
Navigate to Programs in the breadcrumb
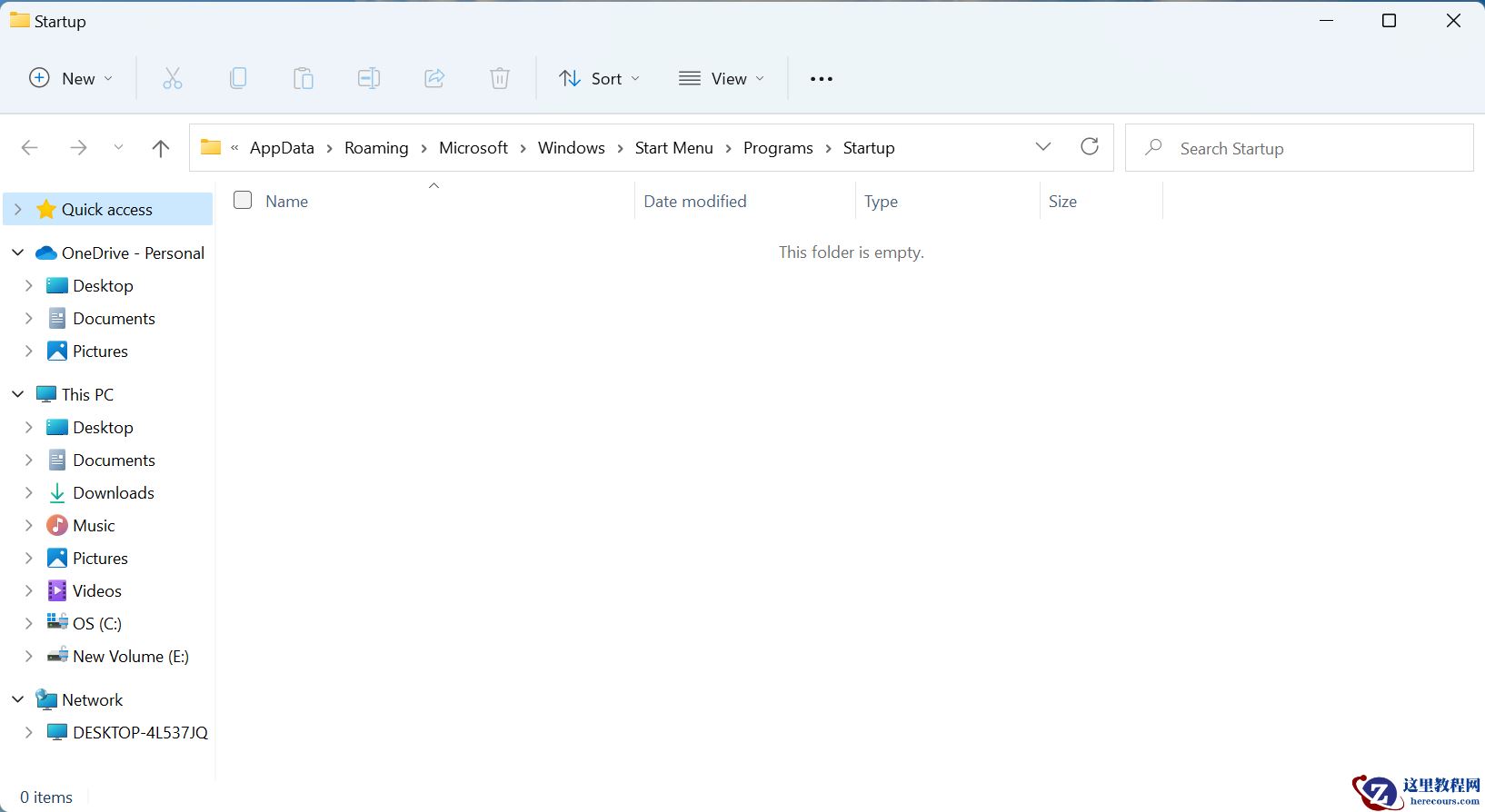[x=777, y=148]
